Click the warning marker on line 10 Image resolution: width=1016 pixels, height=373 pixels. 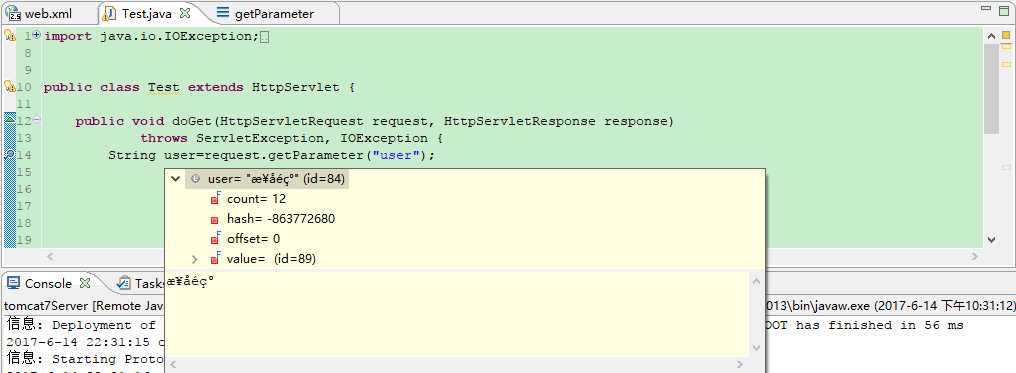(9, 86)
